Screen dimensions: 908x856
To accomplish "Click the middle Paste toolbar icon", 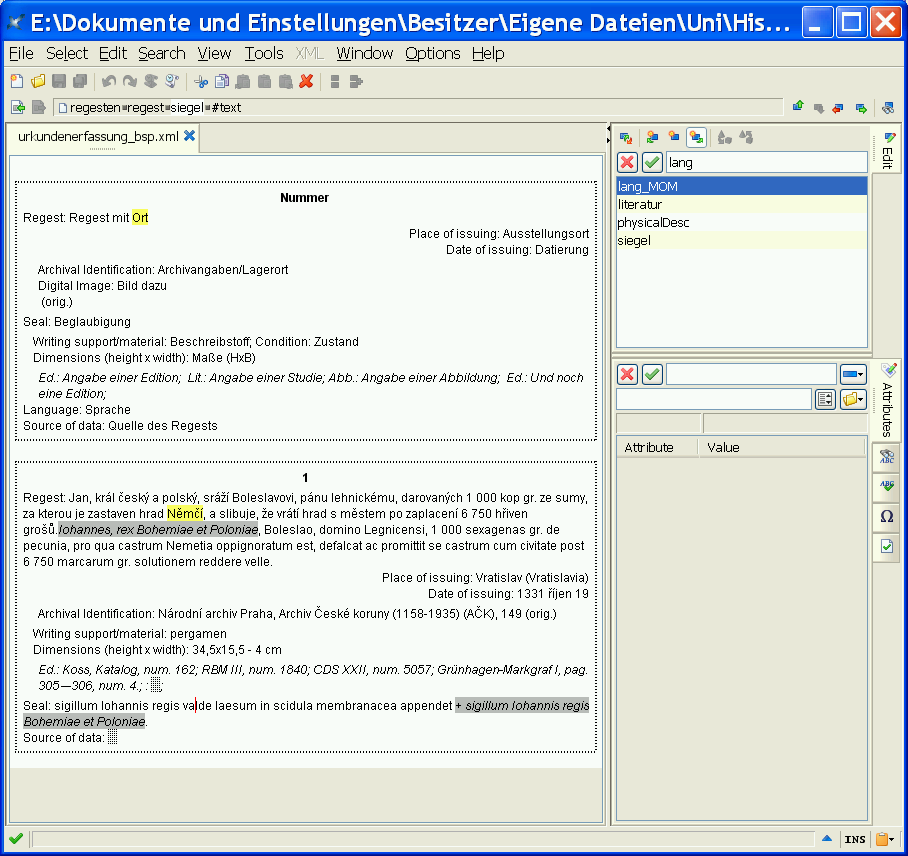I will (264, 82).
